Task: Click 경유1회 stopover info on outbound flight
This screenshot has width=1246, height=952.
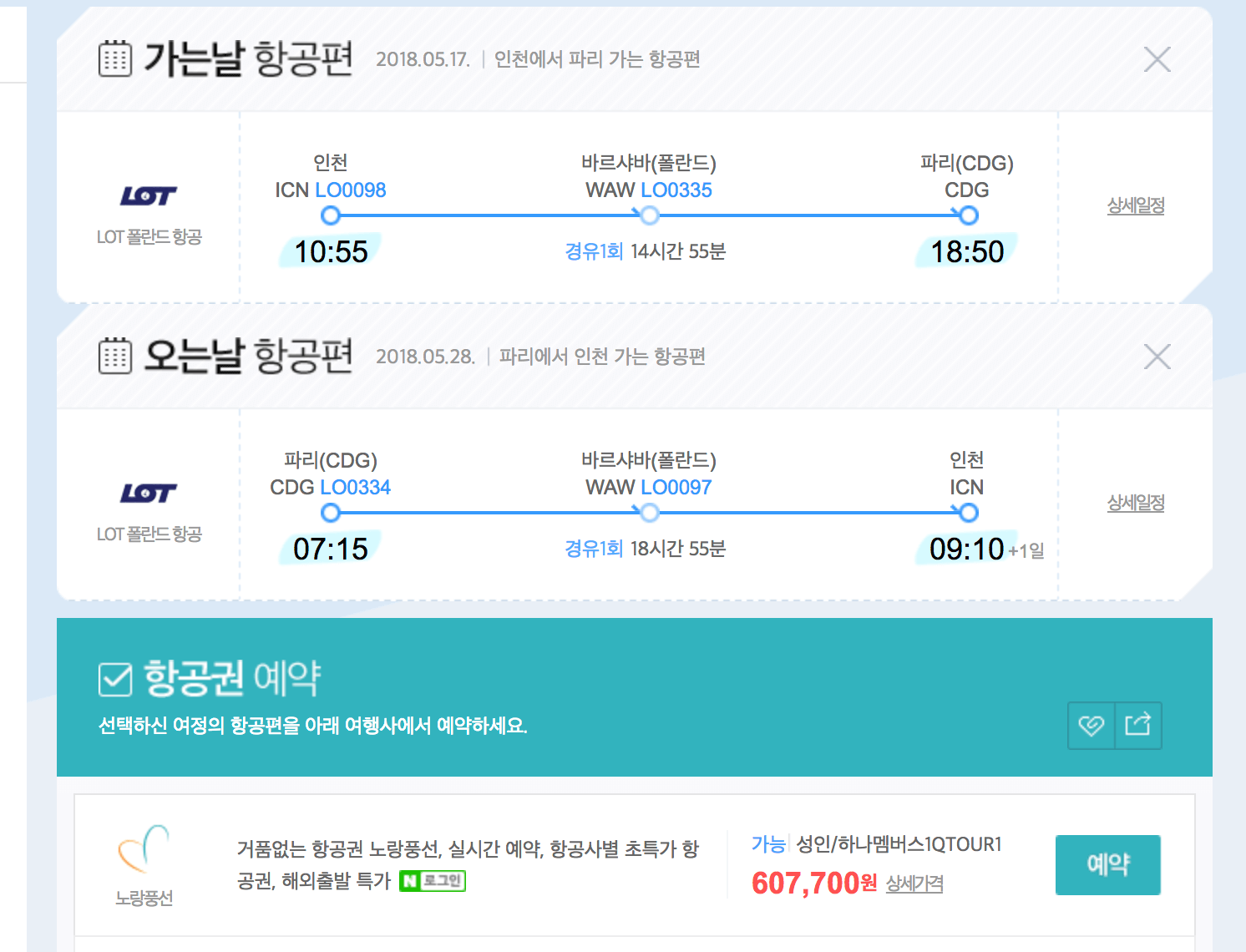Action: pos(594,251)
